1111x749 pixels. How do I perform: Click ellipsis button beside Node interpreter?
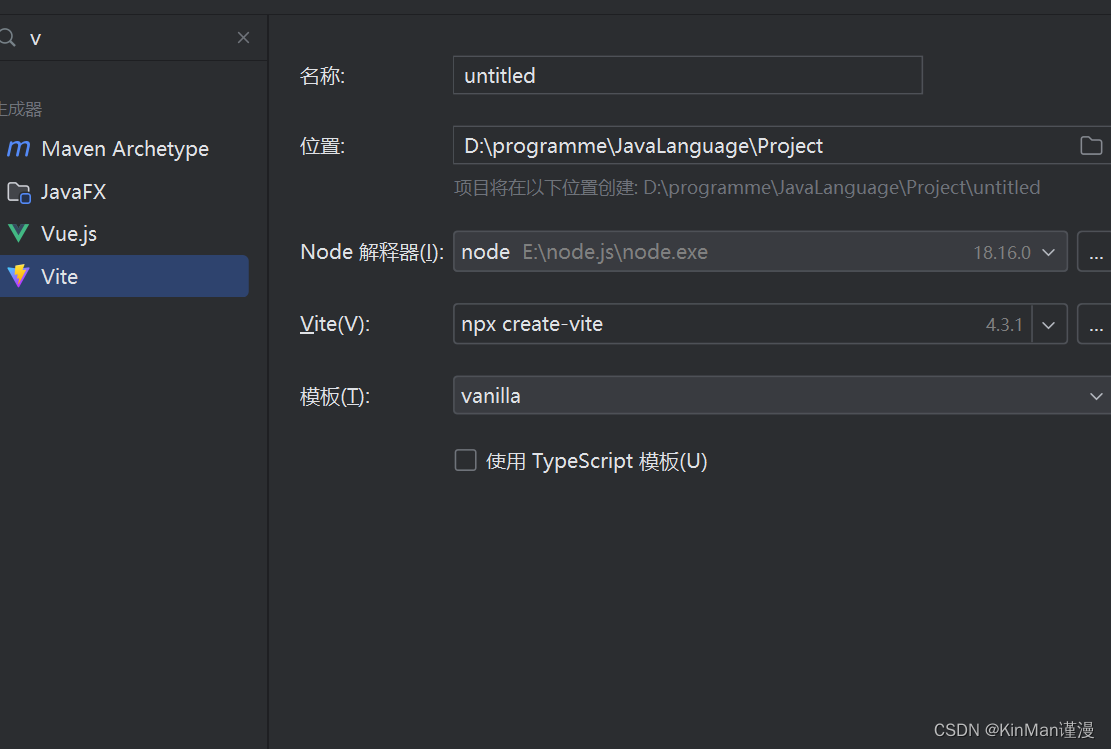1095,252
